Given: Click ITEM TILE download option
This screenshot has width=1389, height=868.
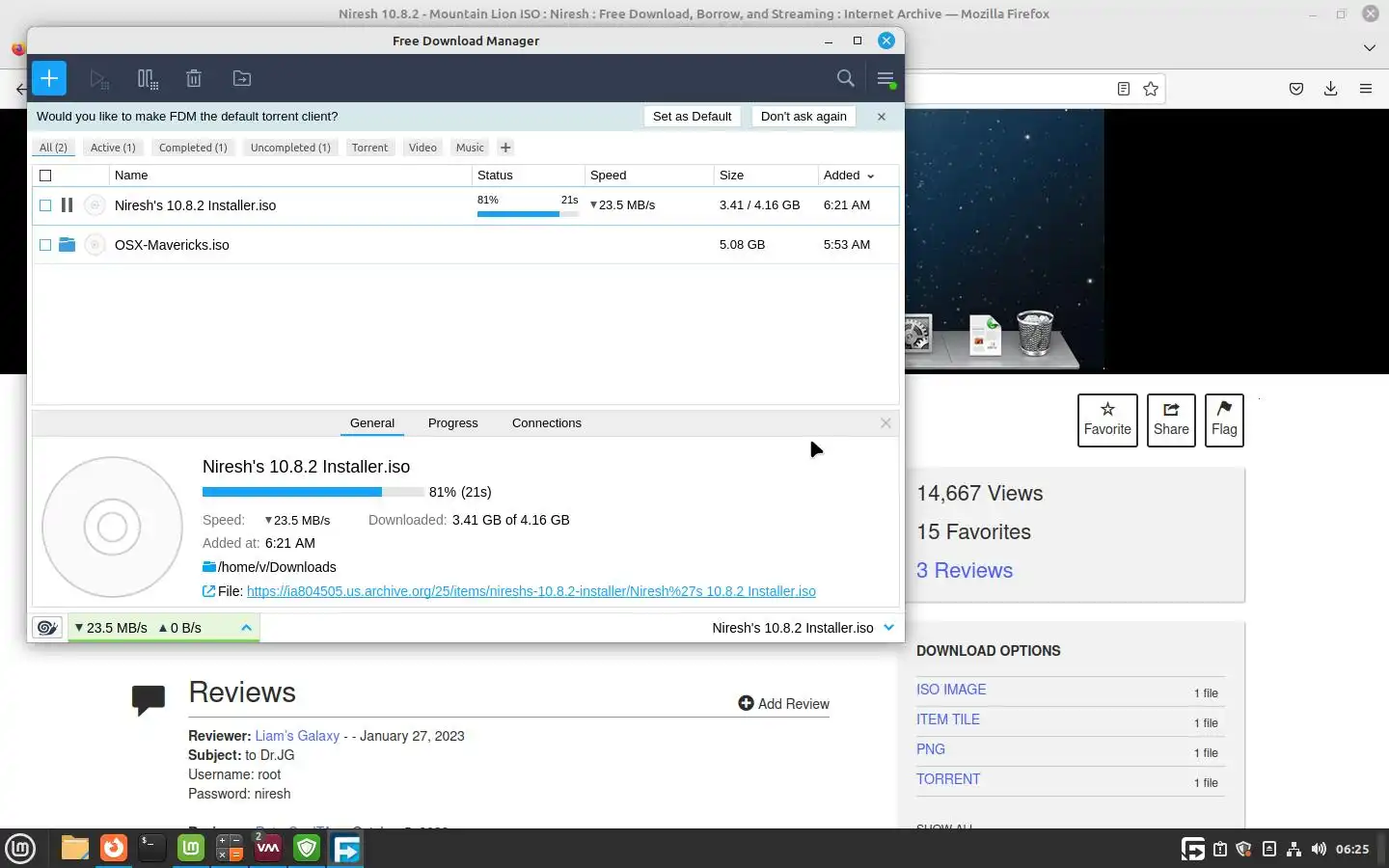Looking at the screenshot, I should click(x=948, y=719).
